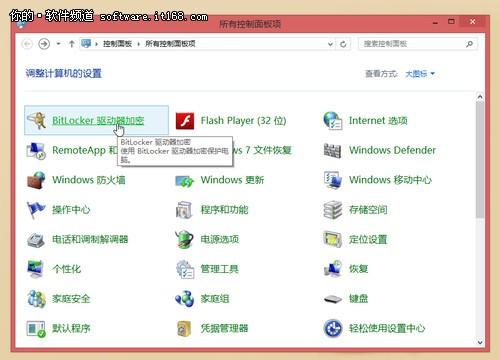Open the 定位设置 icon

[x=332, y=239]
